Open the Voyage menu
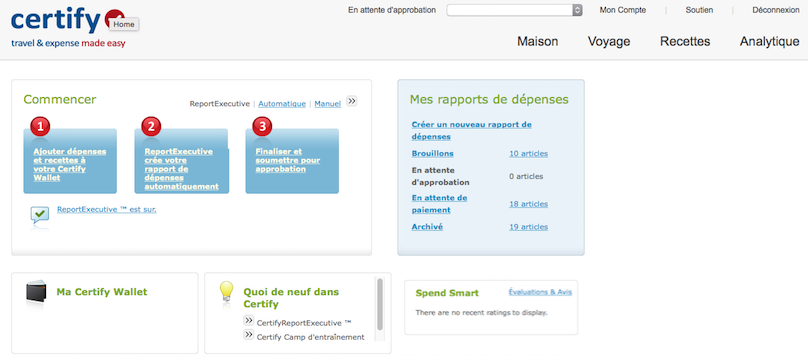 [609, 42]
